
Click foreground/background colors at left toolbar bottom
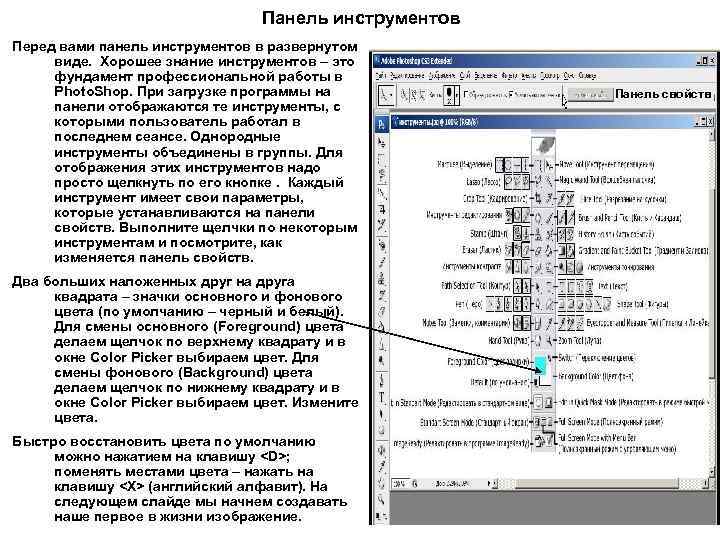(x=381, y=517)
